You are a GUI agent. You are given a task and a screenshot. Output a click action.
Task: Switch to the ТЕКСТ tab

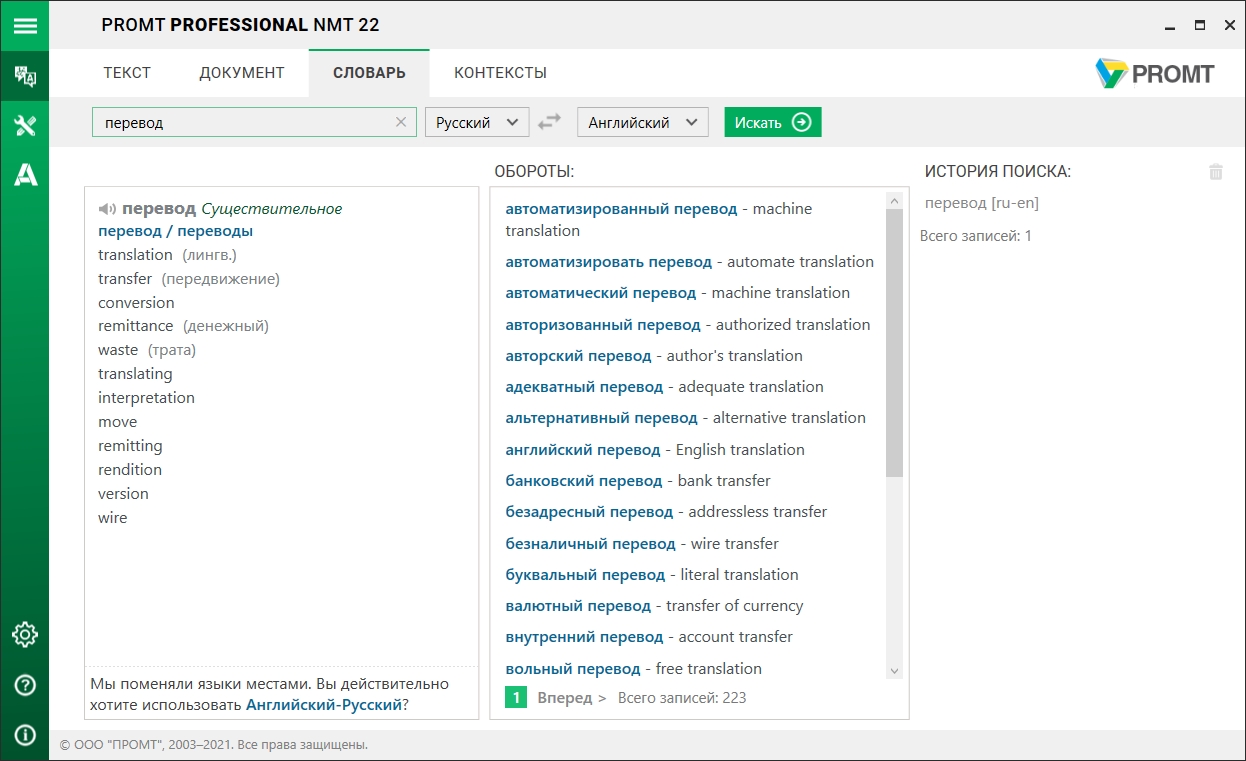point(127,73)
